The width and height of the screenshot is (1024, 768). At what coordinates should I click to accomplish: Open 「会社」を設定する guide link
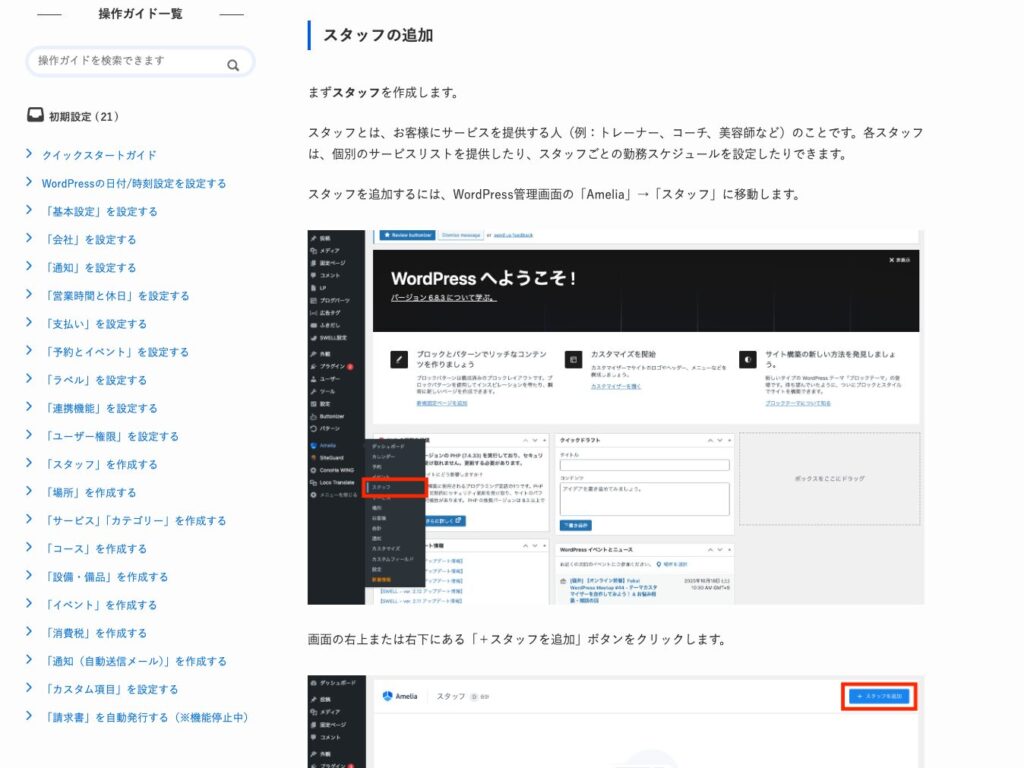click(89, 239)
